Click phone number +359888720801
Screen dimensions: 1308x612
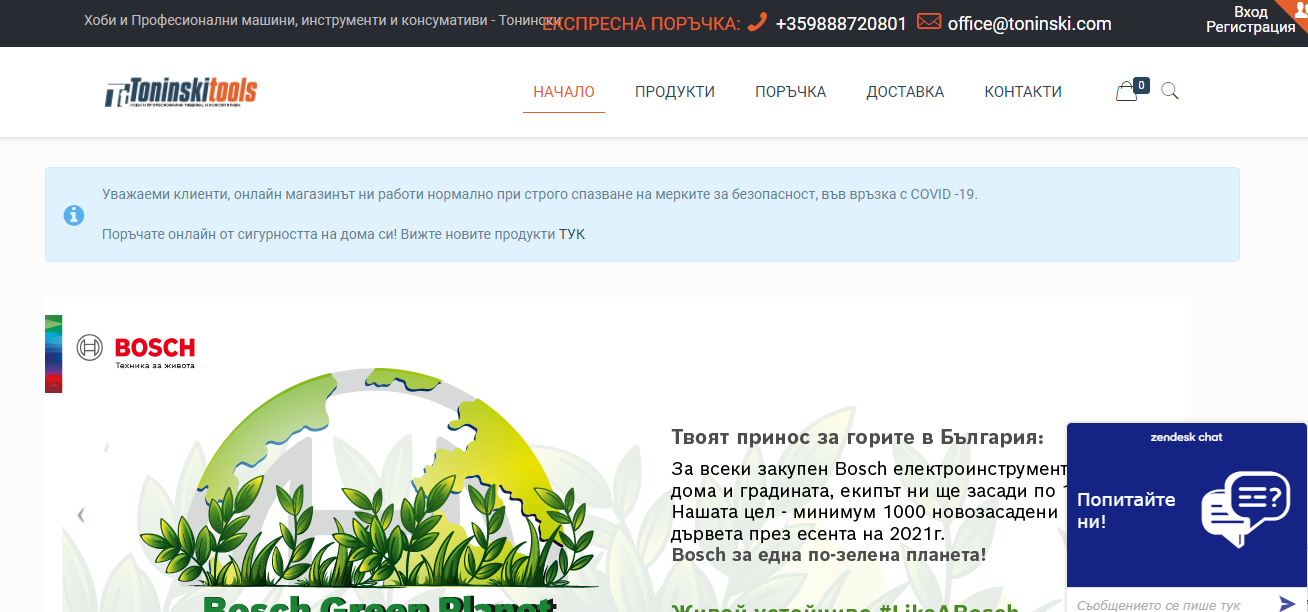pyautogui.click(x=841, y=23)
